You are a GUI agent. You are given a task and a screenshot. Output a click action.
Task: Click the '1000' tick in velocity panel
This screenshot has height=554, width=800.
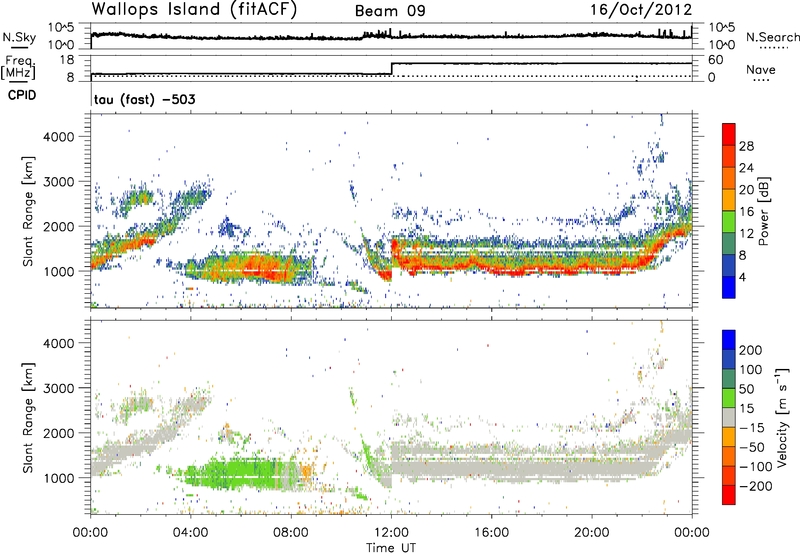[x=59, y=477]
